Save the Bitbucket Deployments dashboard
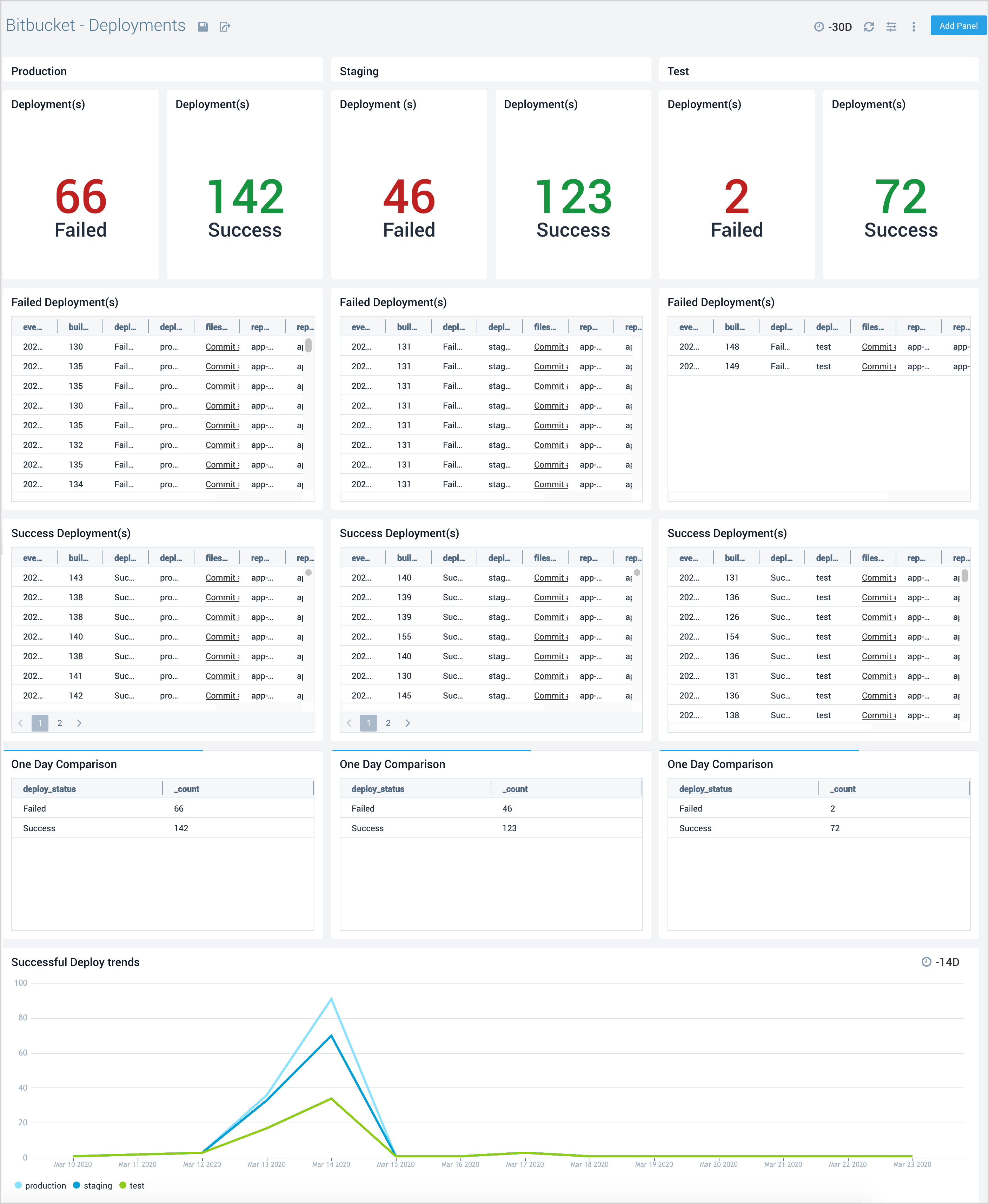 click(x=203, y=26)
